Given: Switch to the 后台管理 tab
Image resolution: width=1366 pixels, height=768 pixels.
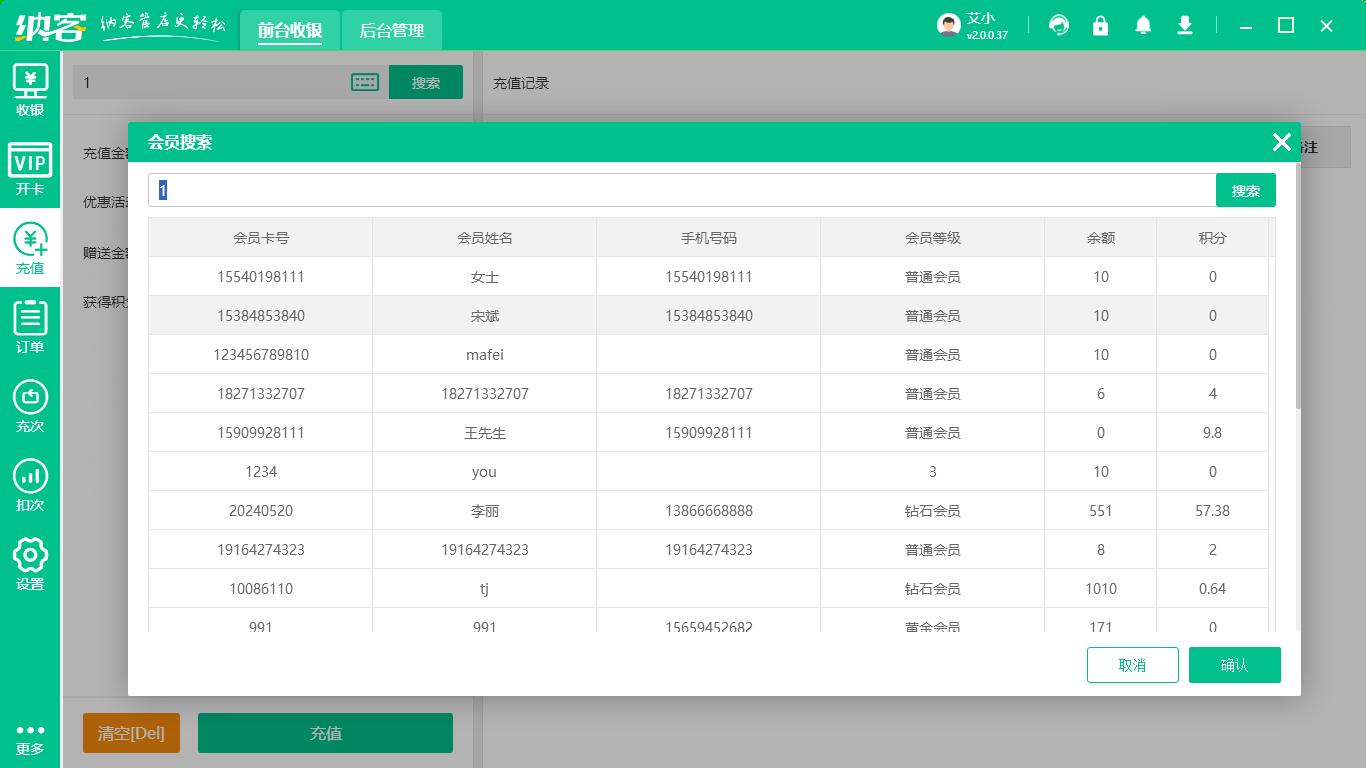Looking at the screenshot, I should point(392,31).
